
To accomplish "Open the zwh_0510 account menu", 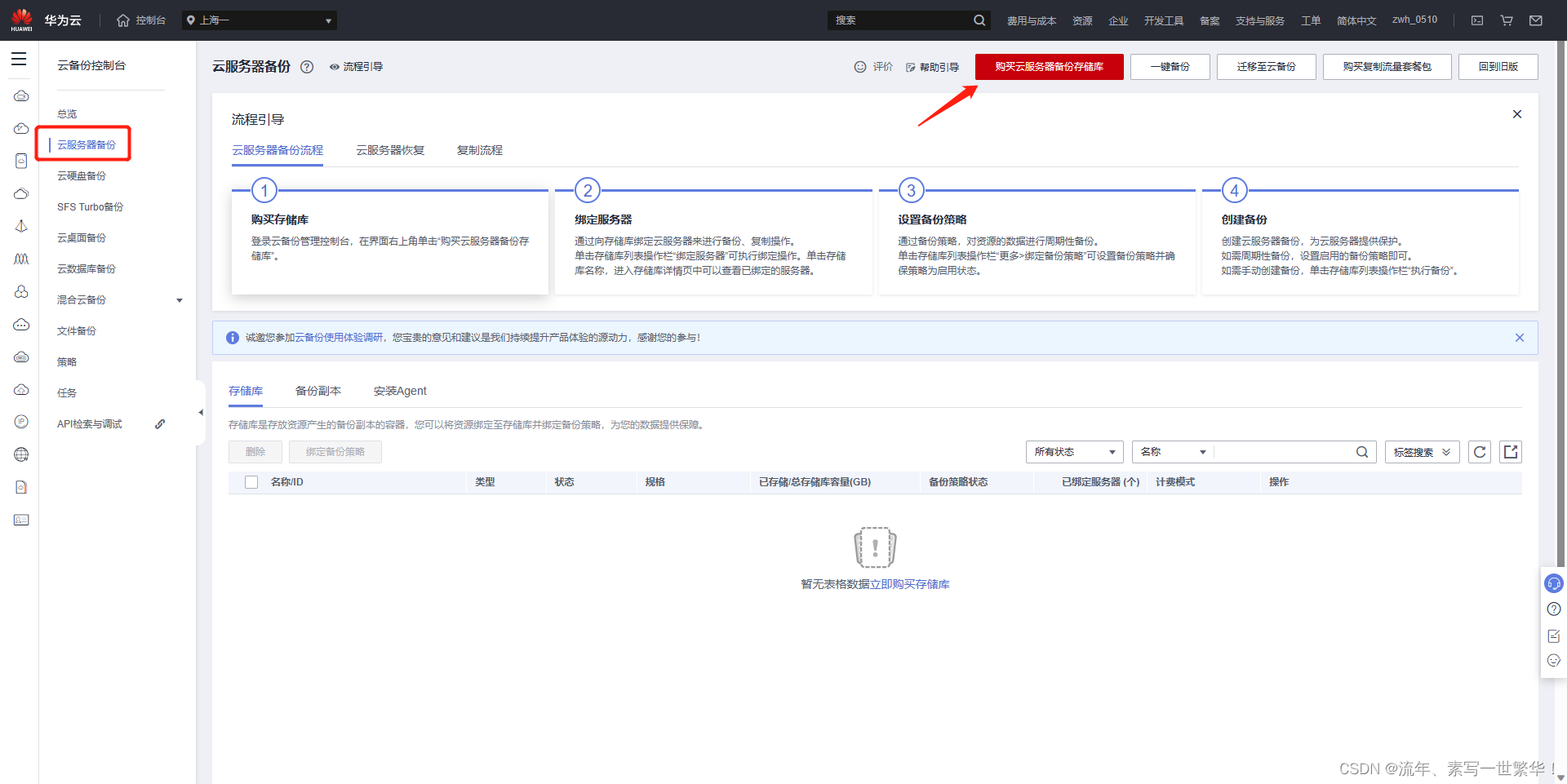I will click(x=1415, y=20).
